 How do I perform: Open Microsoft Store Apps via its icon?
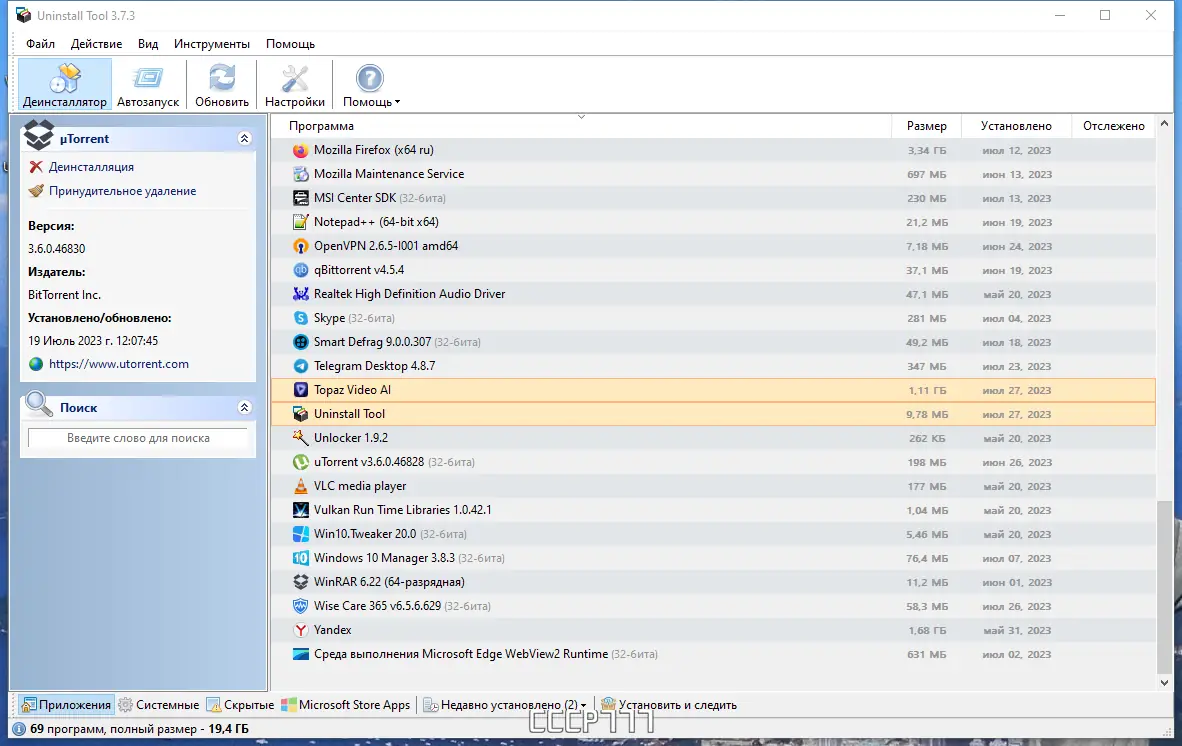(x=290, y=704)
